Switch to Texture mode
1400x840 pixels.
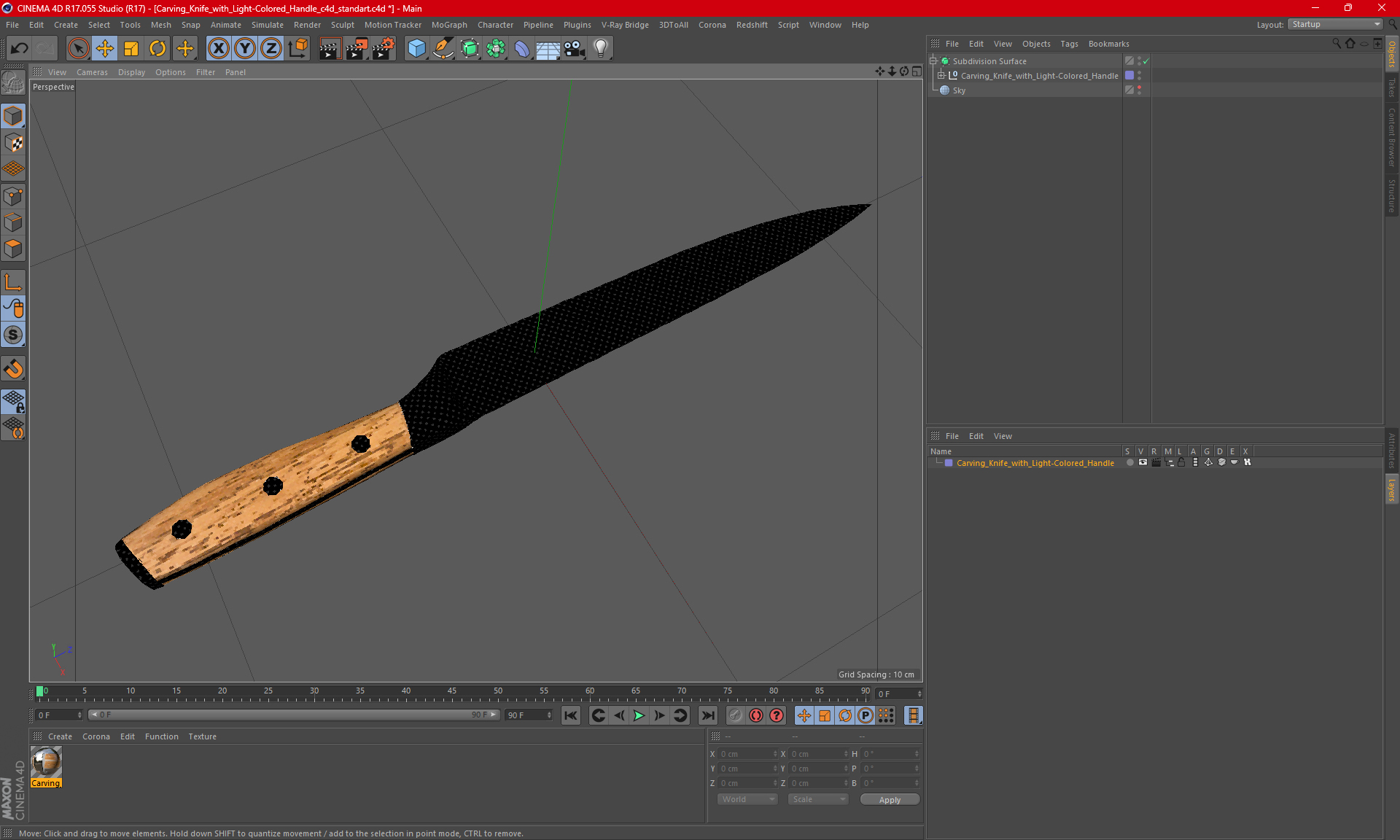point(13,143)
